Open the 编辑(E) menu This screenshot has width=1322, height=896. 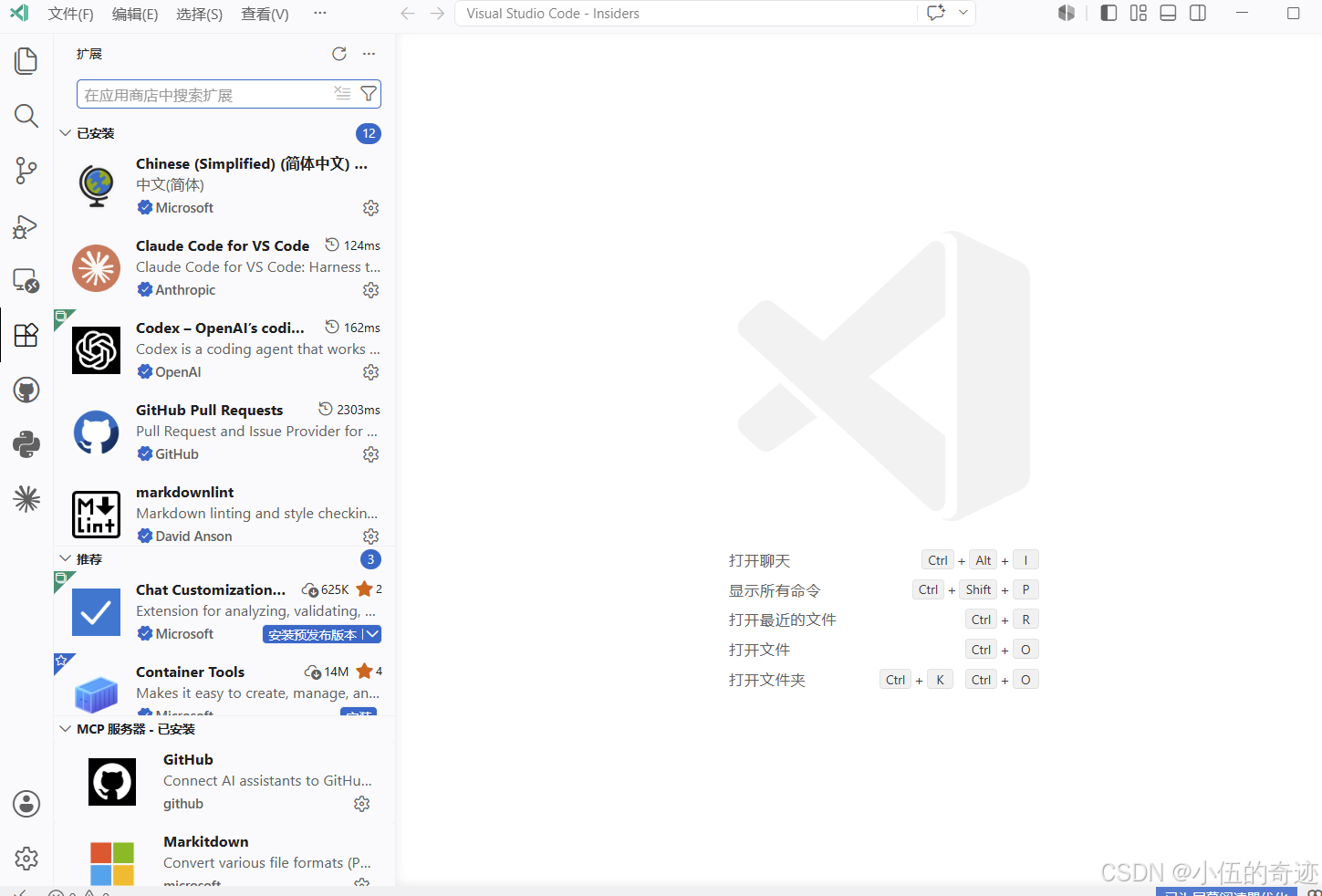click(135, 14)
